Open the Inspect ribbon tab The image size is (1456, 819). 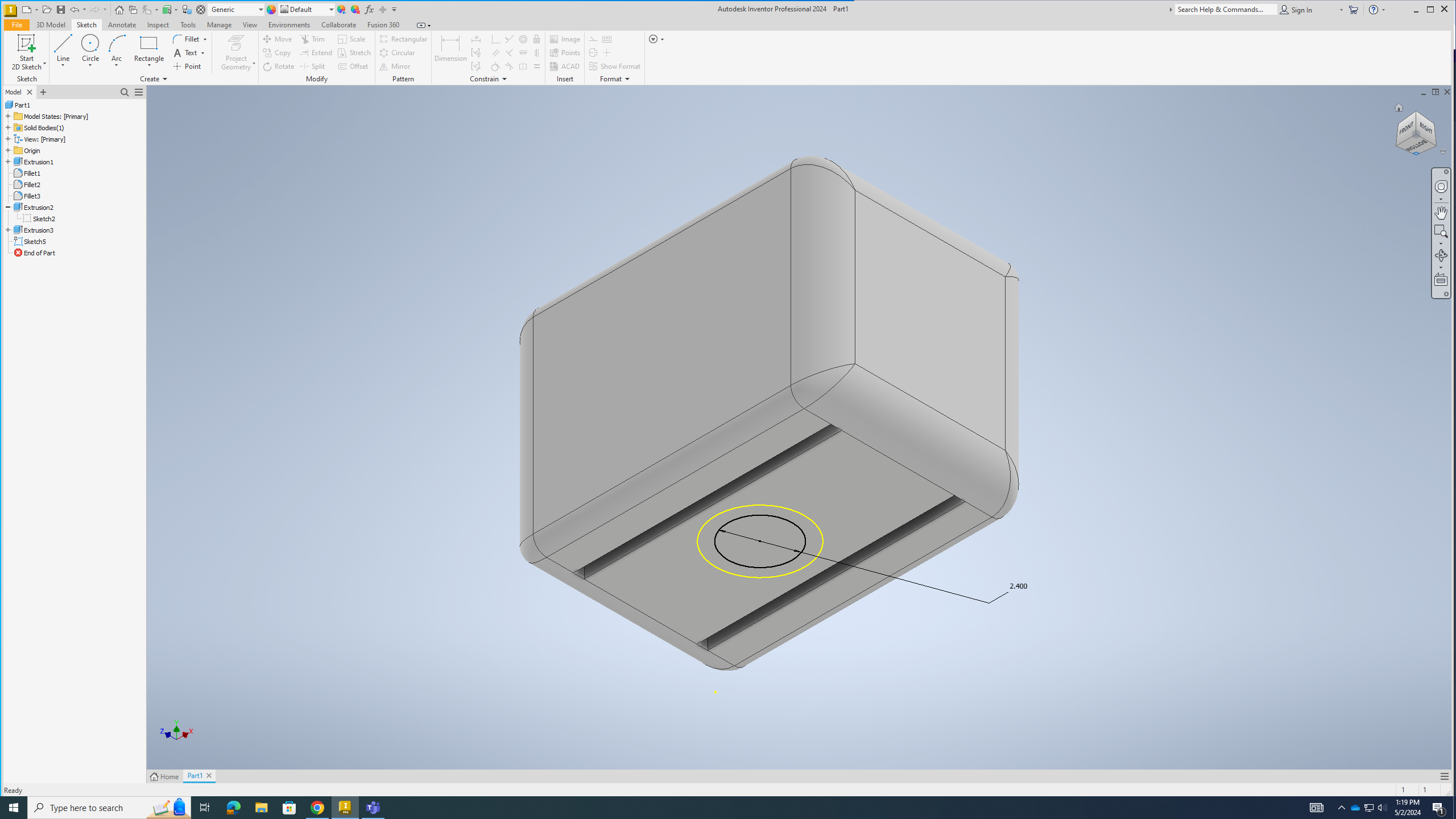pyautogui.click(x=158, y=25)
